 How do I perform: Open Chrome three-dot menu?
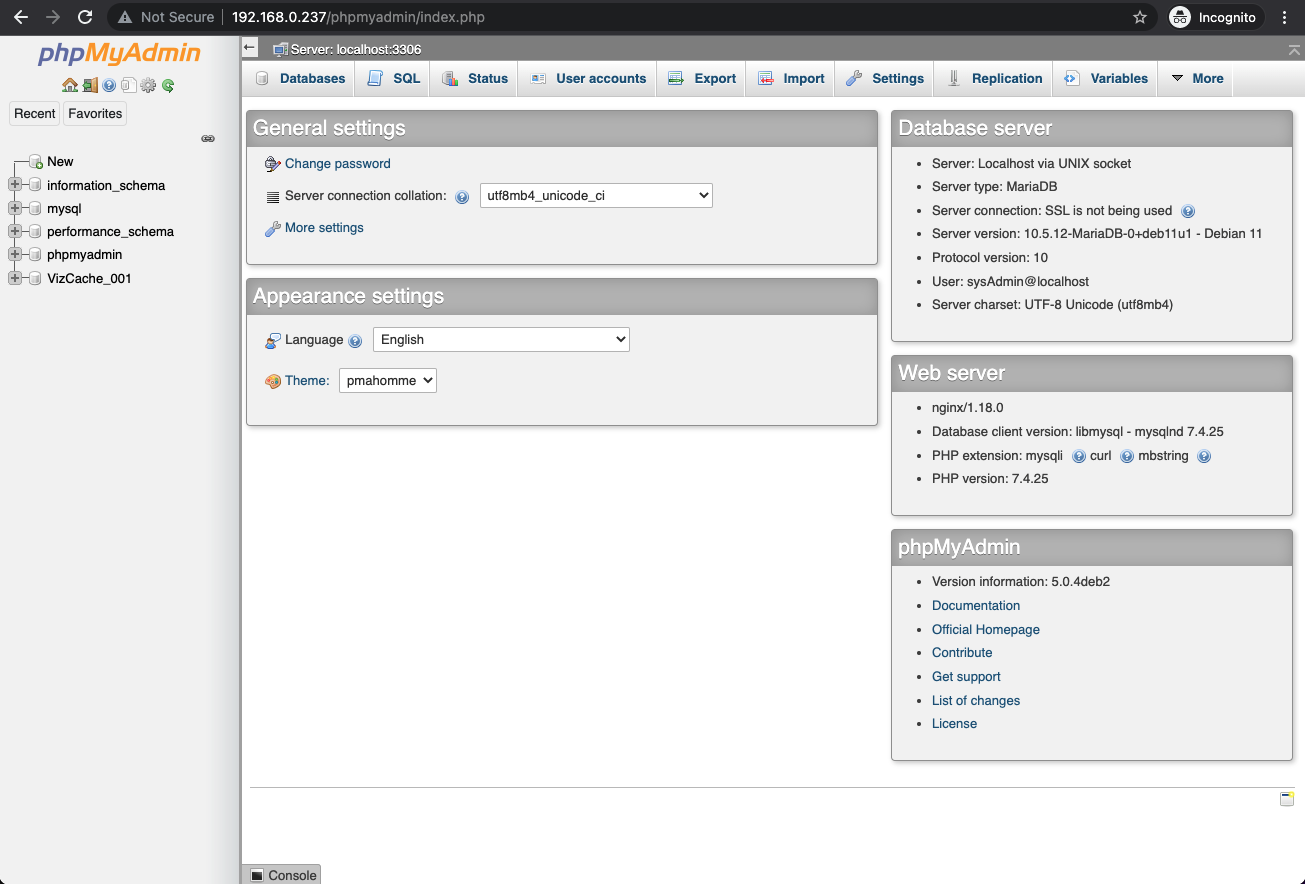coord(1285,17)
